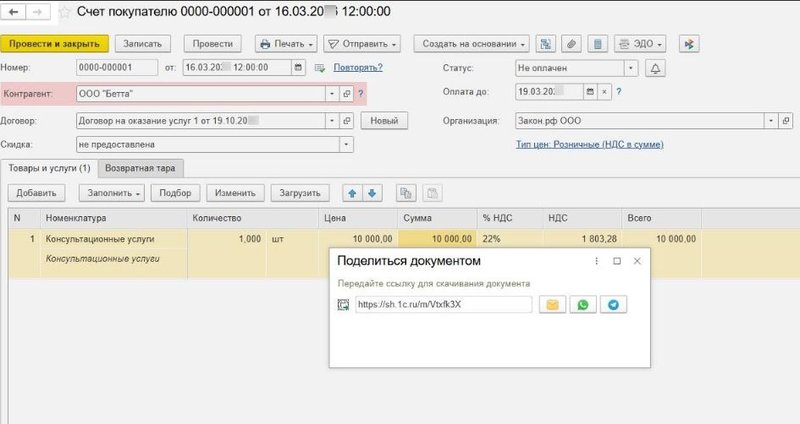800x424 pixels.
Task: Copy rows with the copy icon
Action: [406, 193]
